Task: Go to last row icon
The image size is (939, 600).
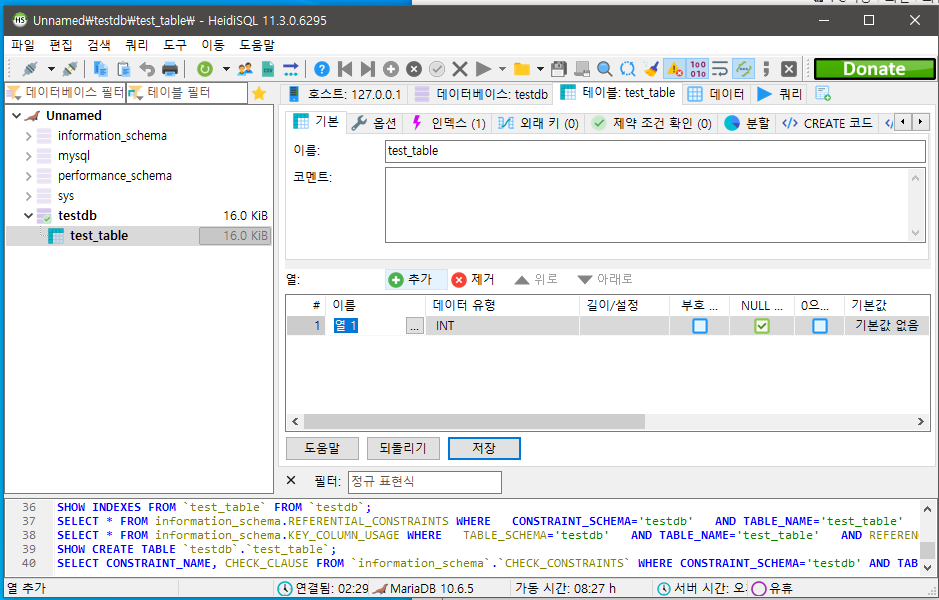Action: pyautogui.click(x=368, y=69)
